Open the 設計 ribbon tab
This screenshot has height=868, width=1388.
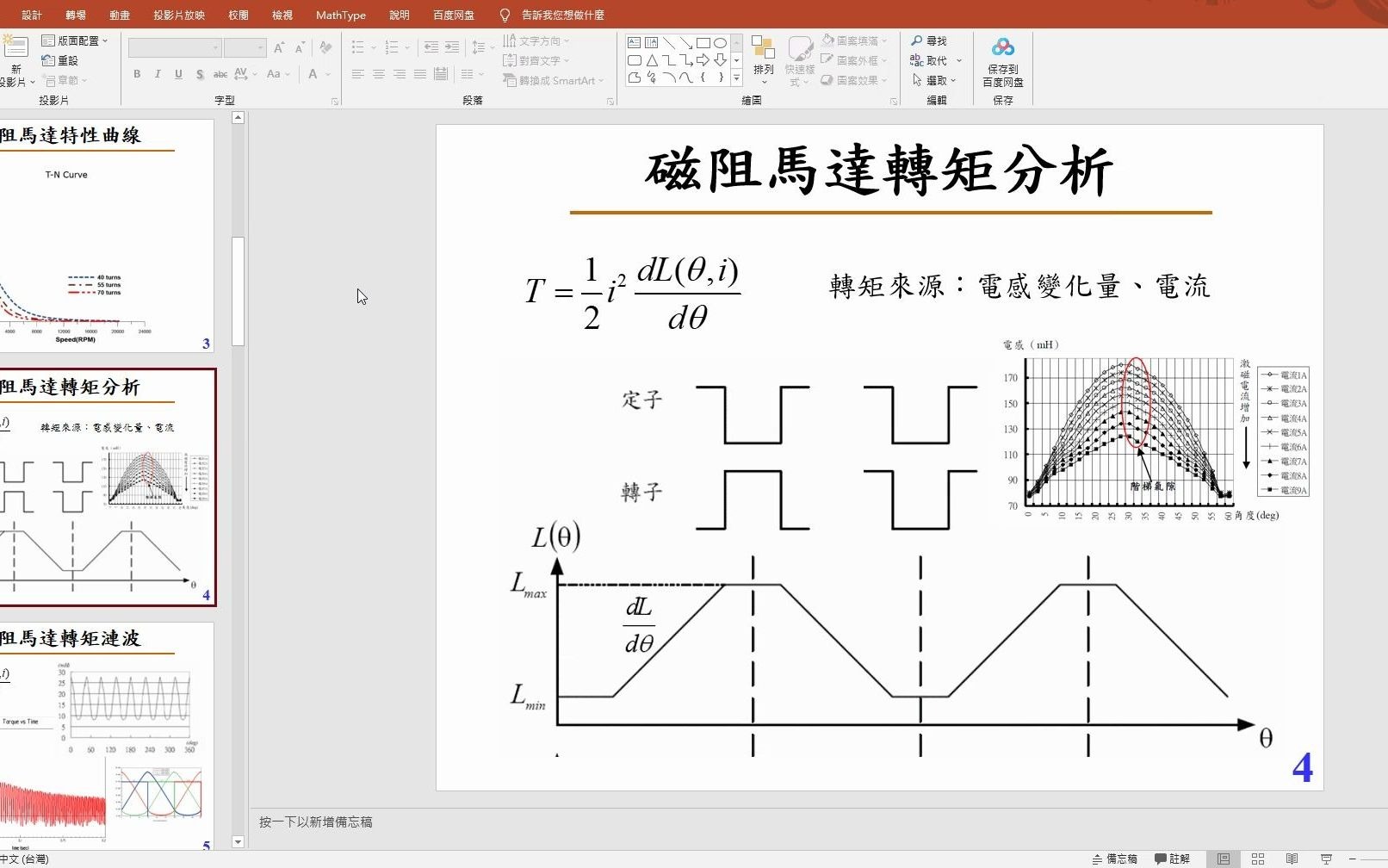pos(32,15)
